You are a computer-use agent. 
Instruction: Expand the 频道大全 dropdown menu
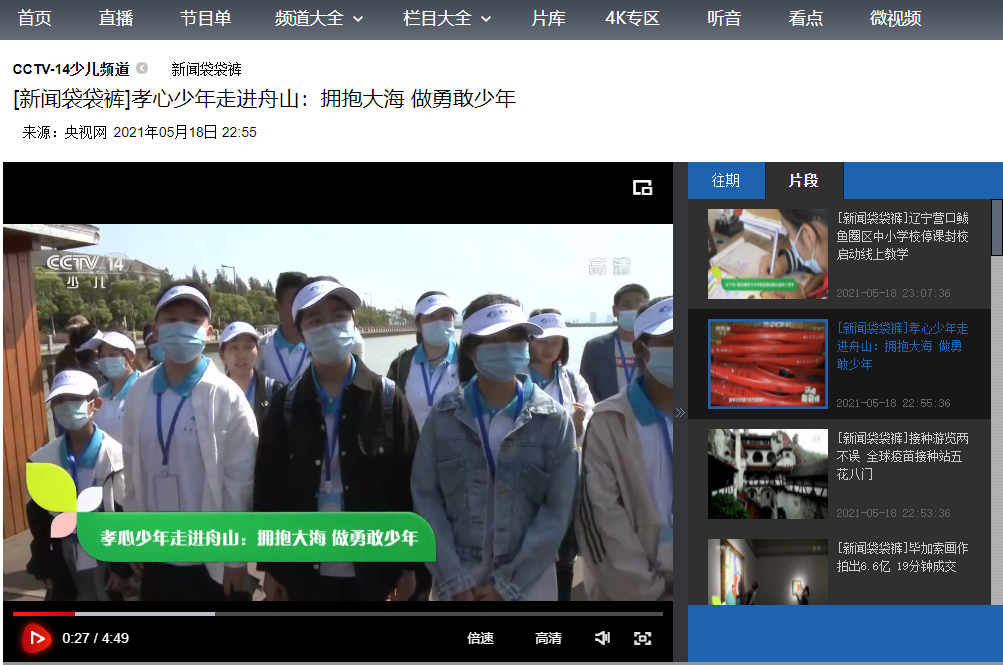click(319, 19)
